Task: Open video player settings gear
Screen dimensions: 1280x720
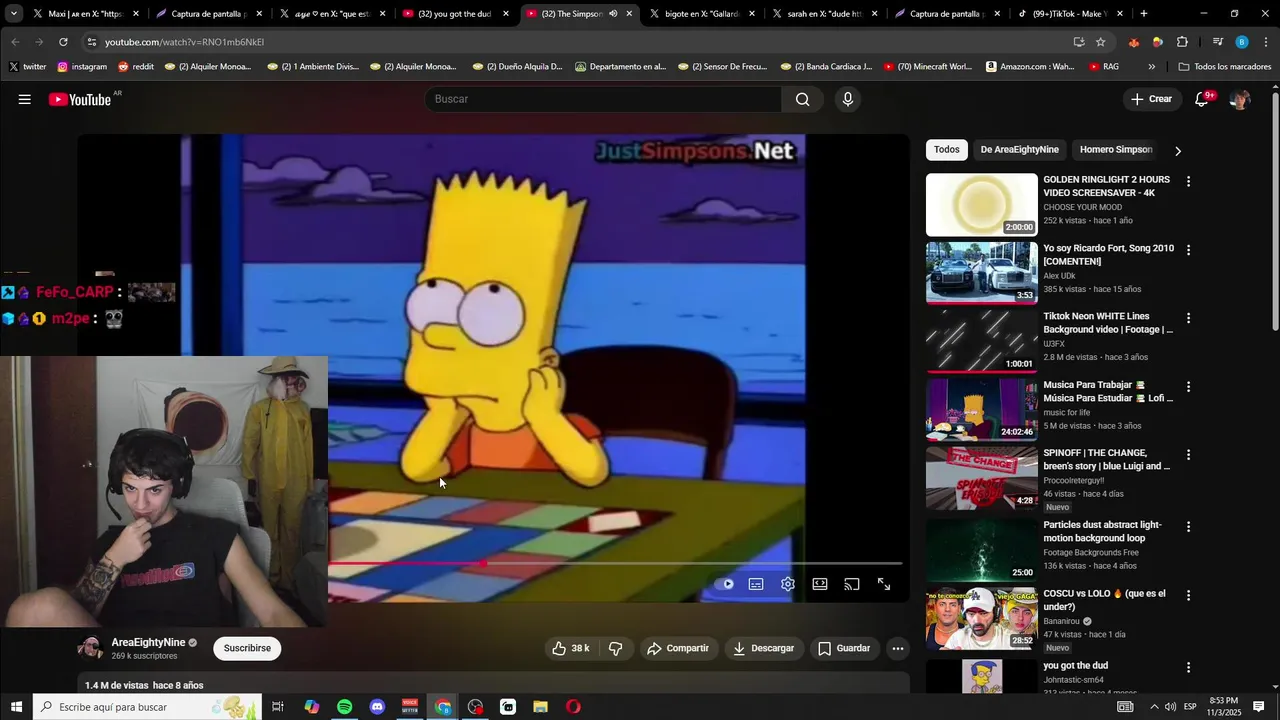Action: 788,584
